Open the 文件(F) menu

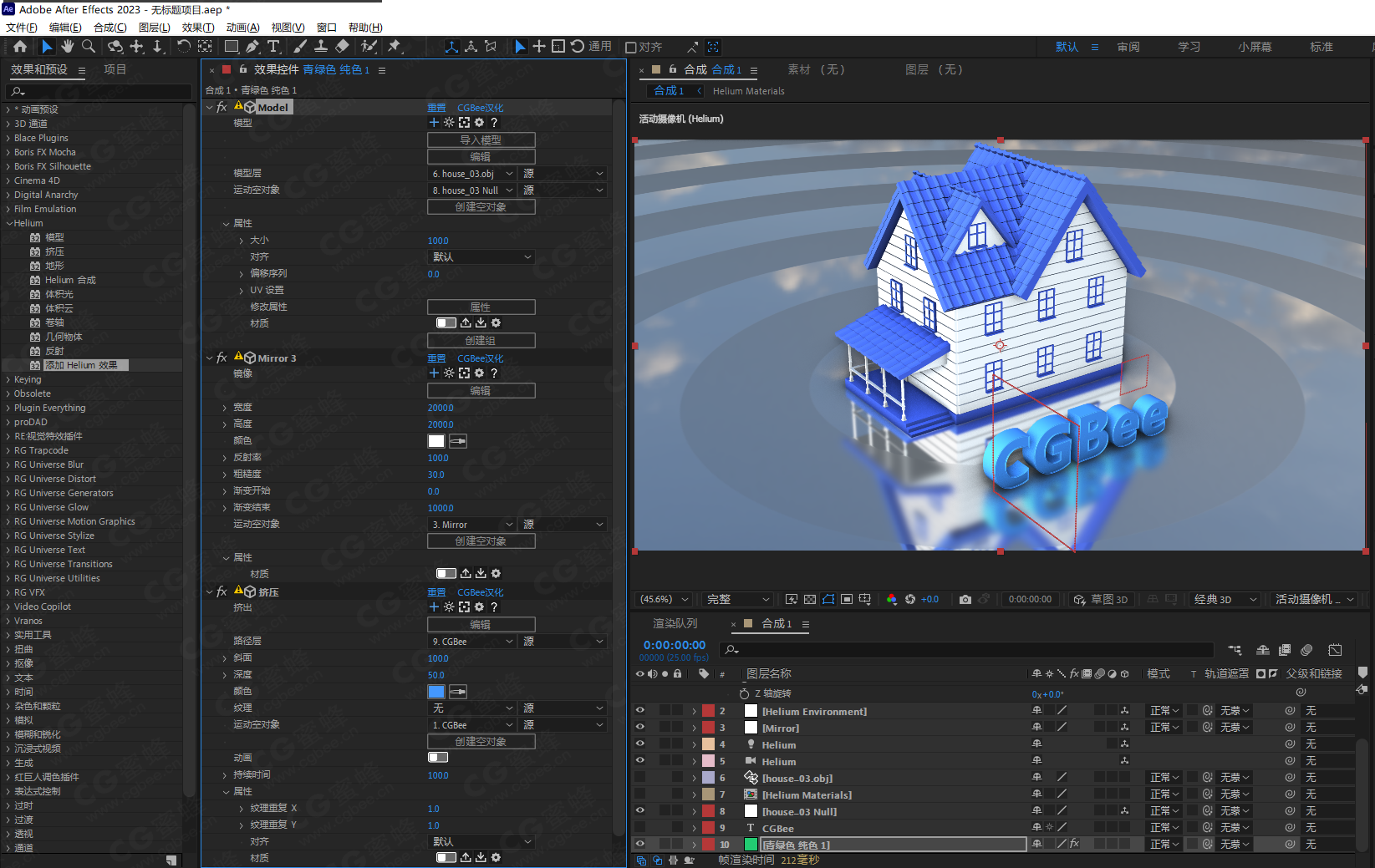(x=22, y=28)
